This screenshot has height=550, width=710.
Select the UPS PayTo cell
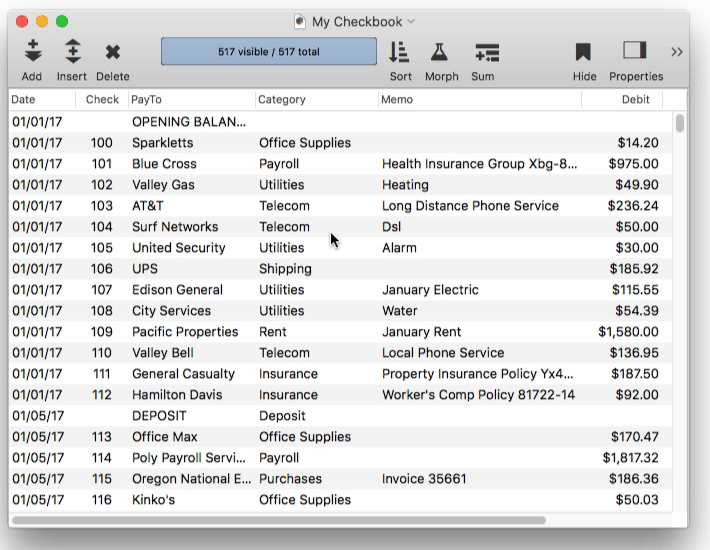click(x=145, y=268)
